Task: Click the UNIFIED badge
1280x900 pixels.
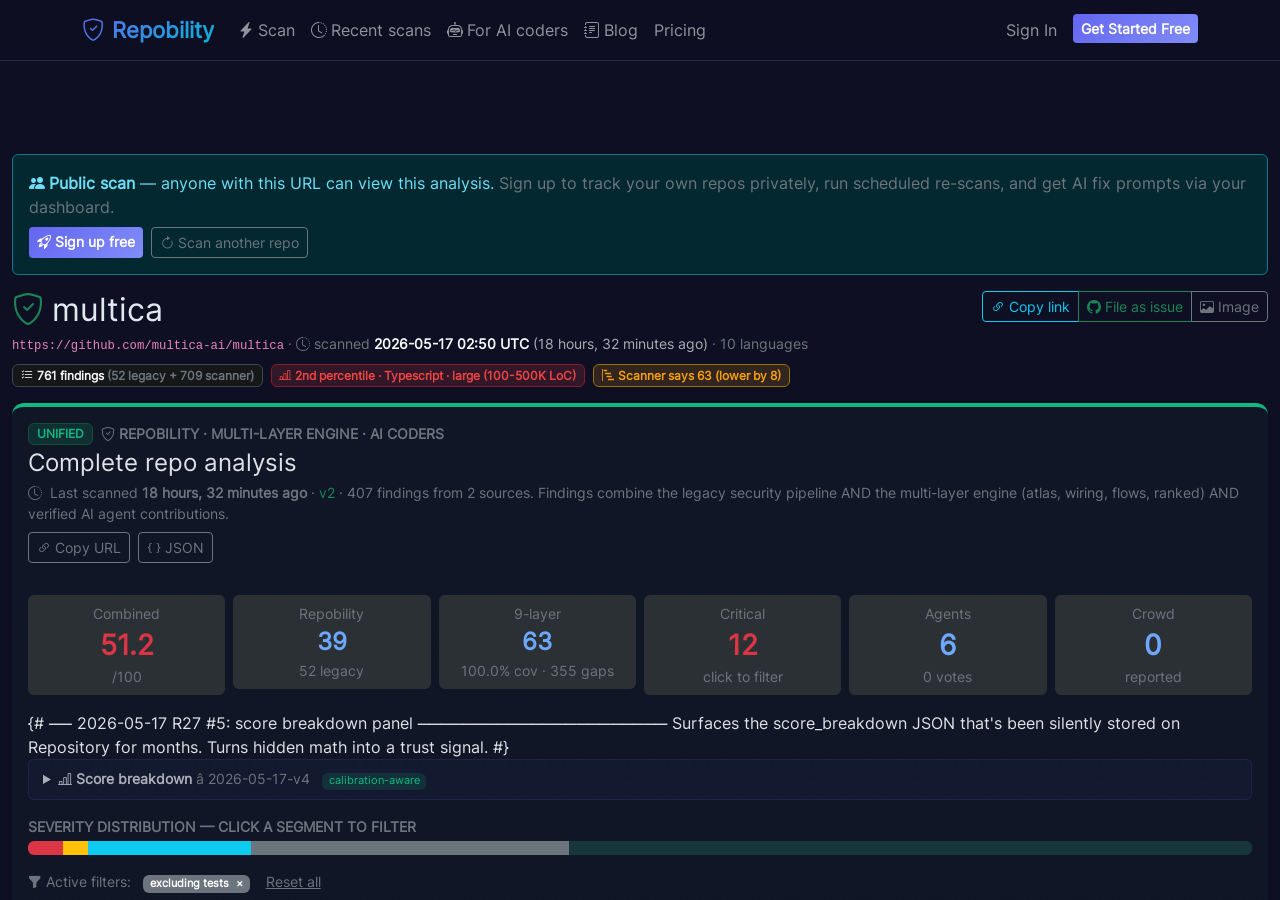Action: click(60, 434)
